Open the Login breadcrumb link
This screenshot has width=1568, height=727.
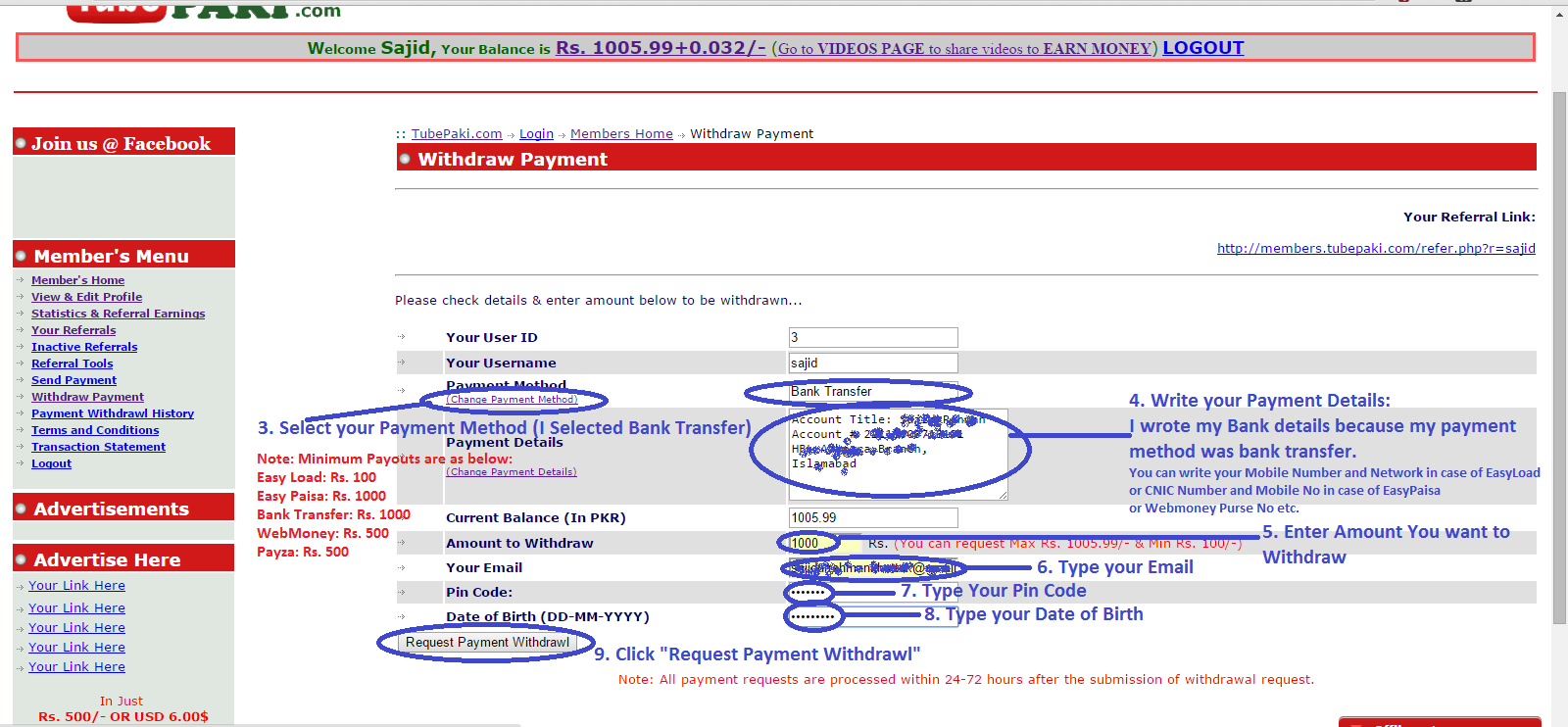(x=536, y=134)
